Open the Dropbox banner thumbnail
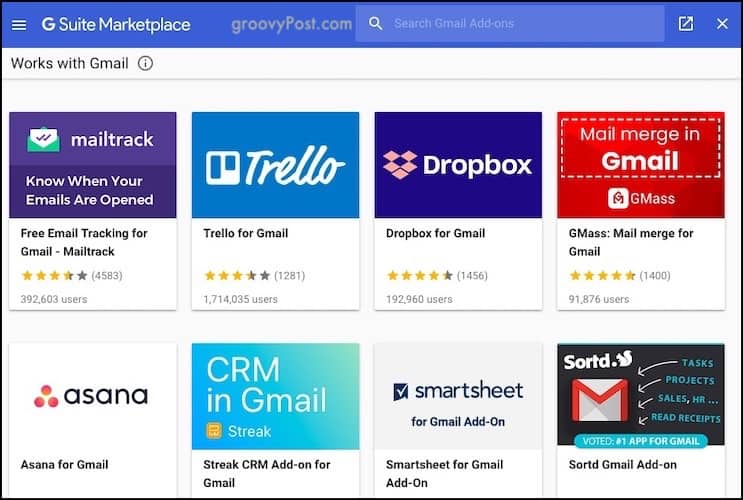This screenshot has width=743, height=500. coord(458,165)
